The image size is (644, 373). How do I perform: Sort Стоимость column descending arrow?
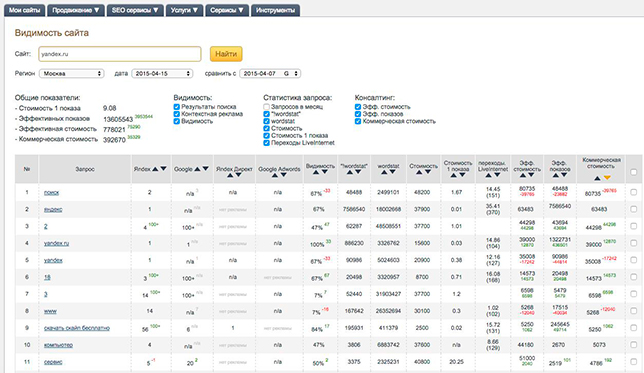pos(428,172)
